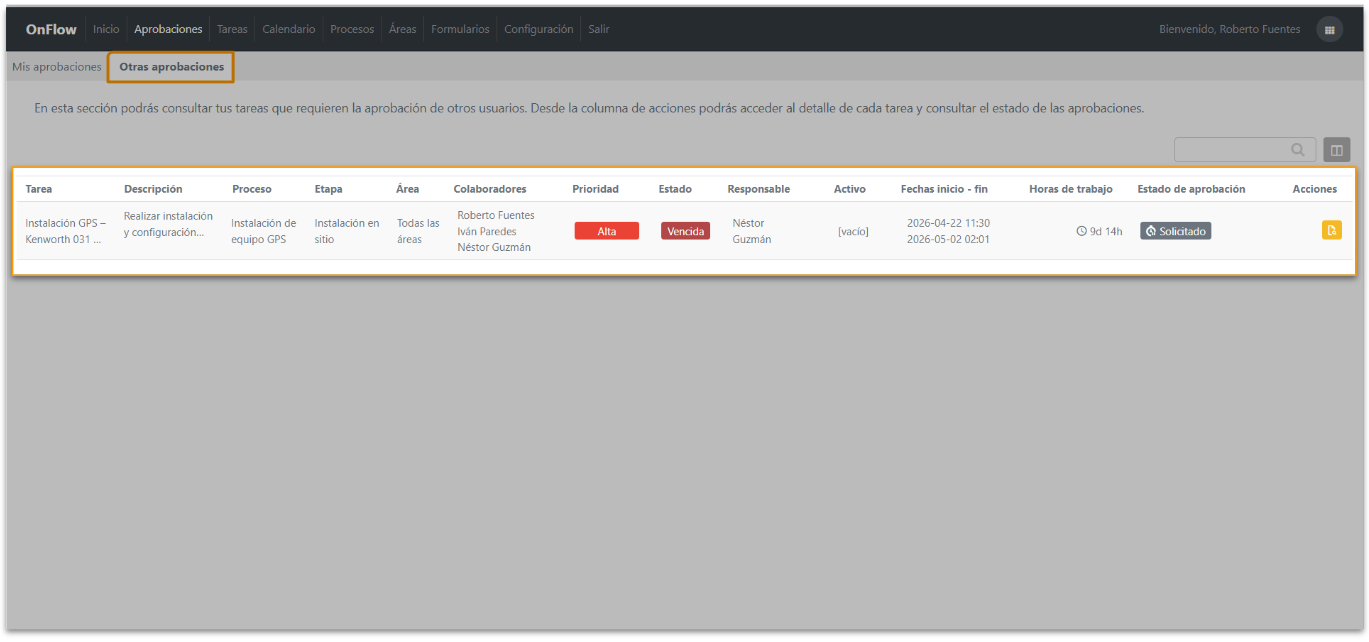1369x642 pixels.
Task: Sort by the Fechas inicio - fin header
Action: pyautogui.click(x=944, y=189)
